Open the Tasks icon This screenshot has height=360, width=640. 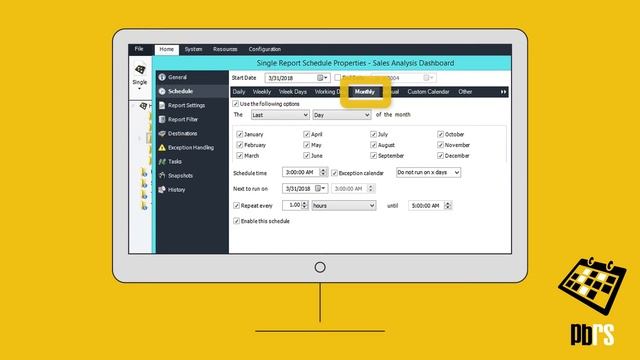point(162,162)
